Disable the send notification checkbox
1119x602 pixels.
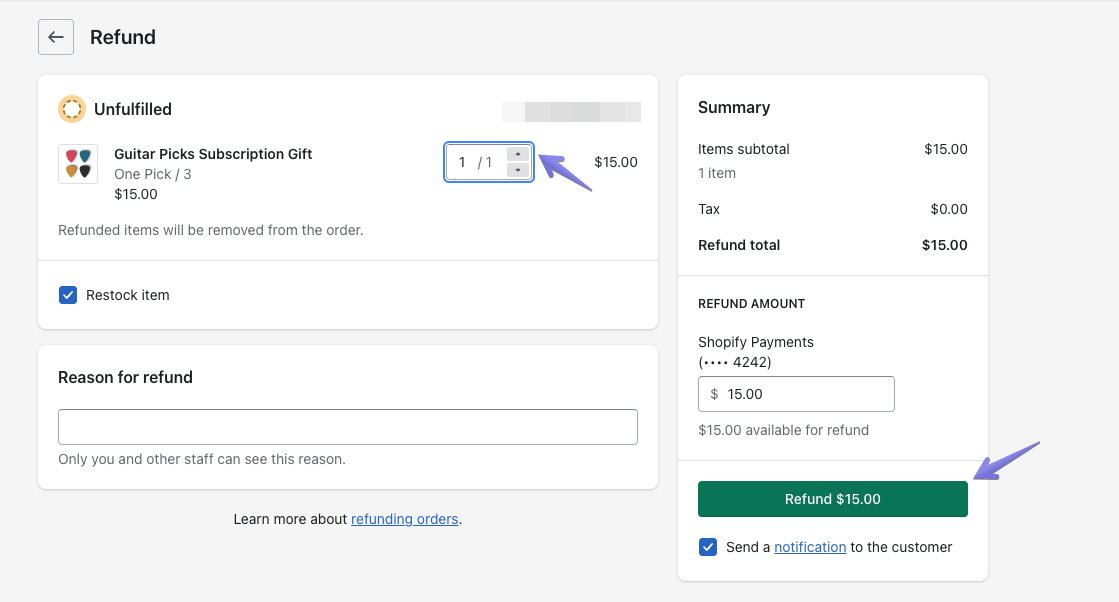pyautogui.click(x=708, y=547)
